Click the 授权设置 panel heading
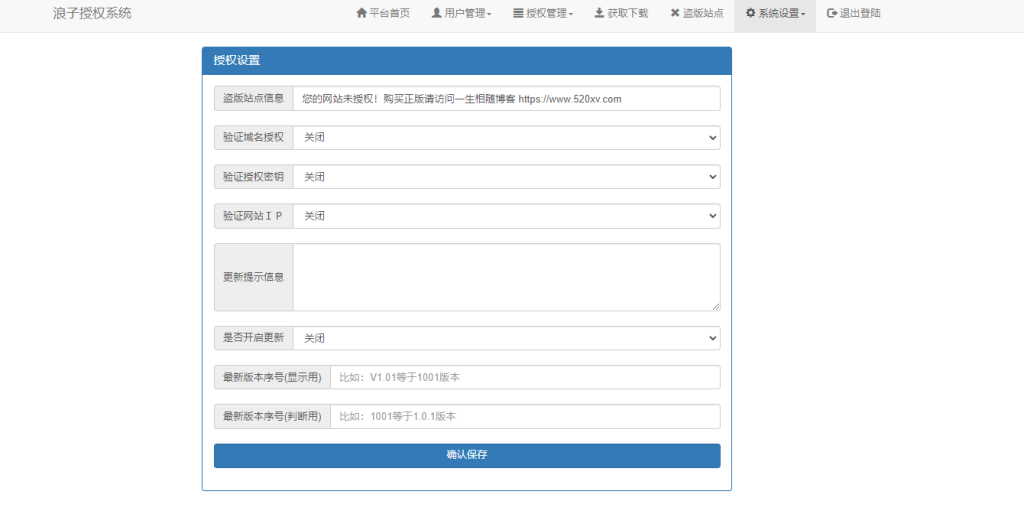The height and width of the screenshot is (527, 1024). click(x=466, y=61)
